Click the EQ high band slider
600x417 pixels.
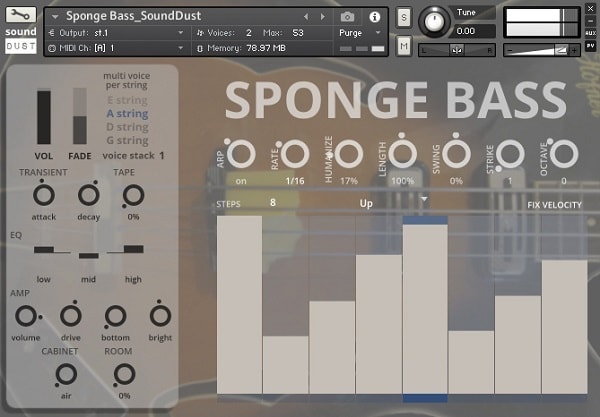click(x=134, y=249)
